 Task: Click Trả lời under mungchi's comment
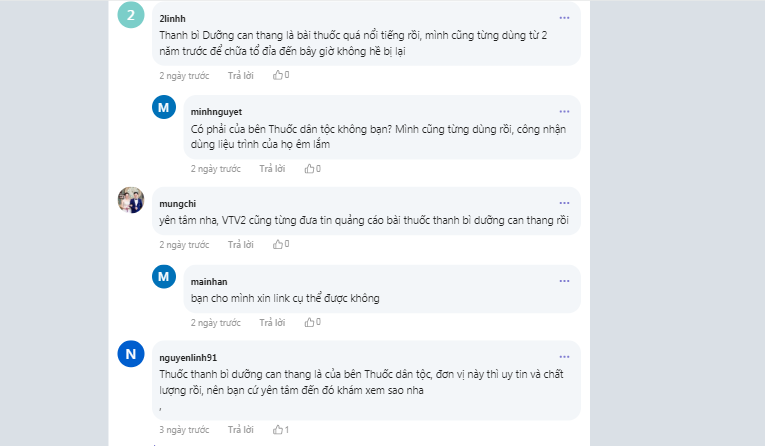pyautogui.click(x=240, y=244)
